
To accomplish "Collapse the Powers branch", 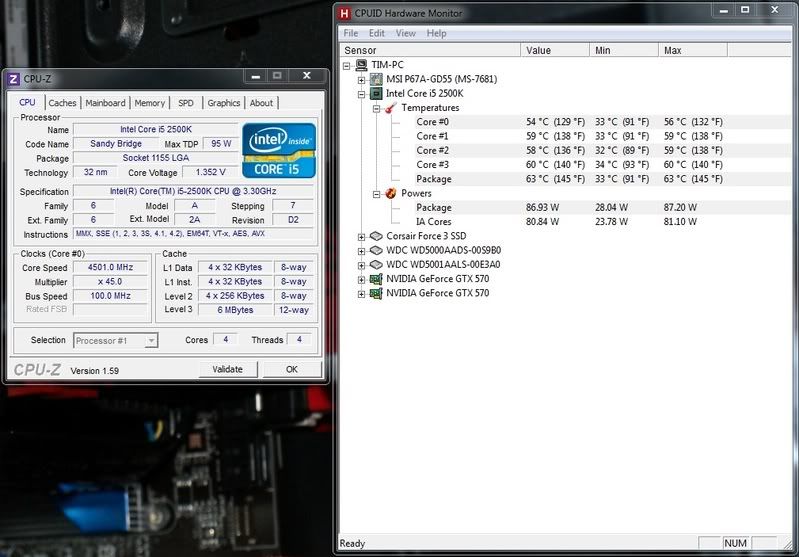I will pyautogui.click(x=376, y=194).
